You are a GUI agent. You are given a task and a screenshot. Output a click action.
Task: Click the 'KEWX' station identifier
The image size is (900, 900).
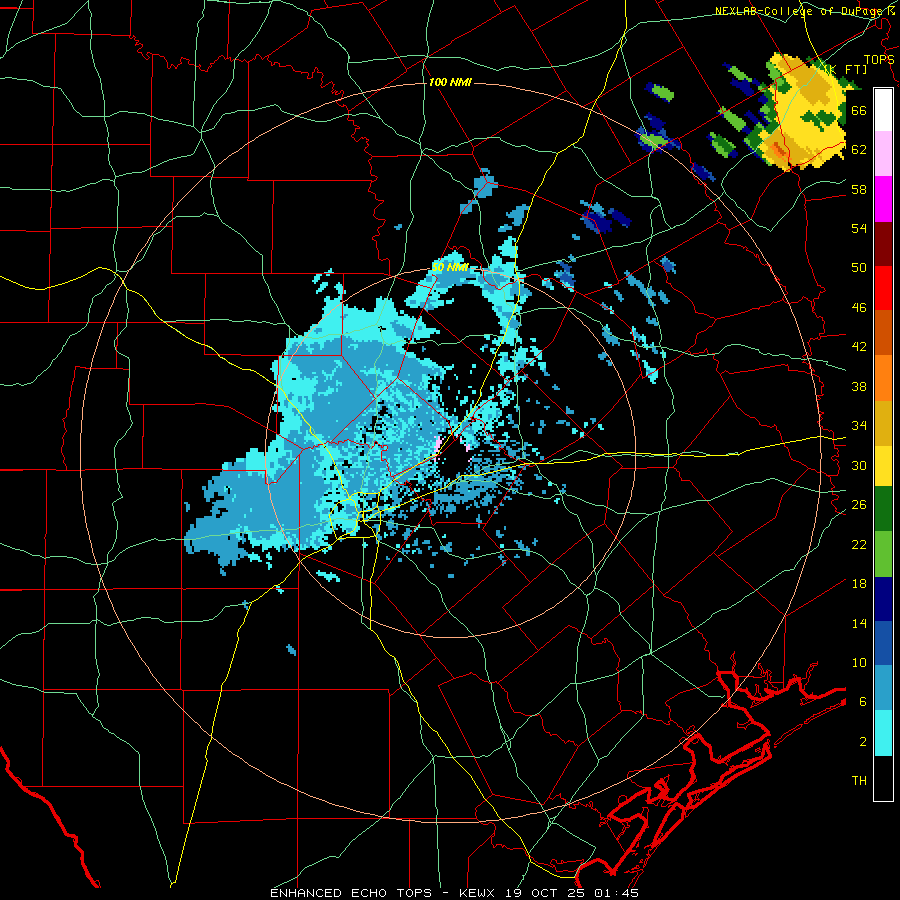coord(479,893)
